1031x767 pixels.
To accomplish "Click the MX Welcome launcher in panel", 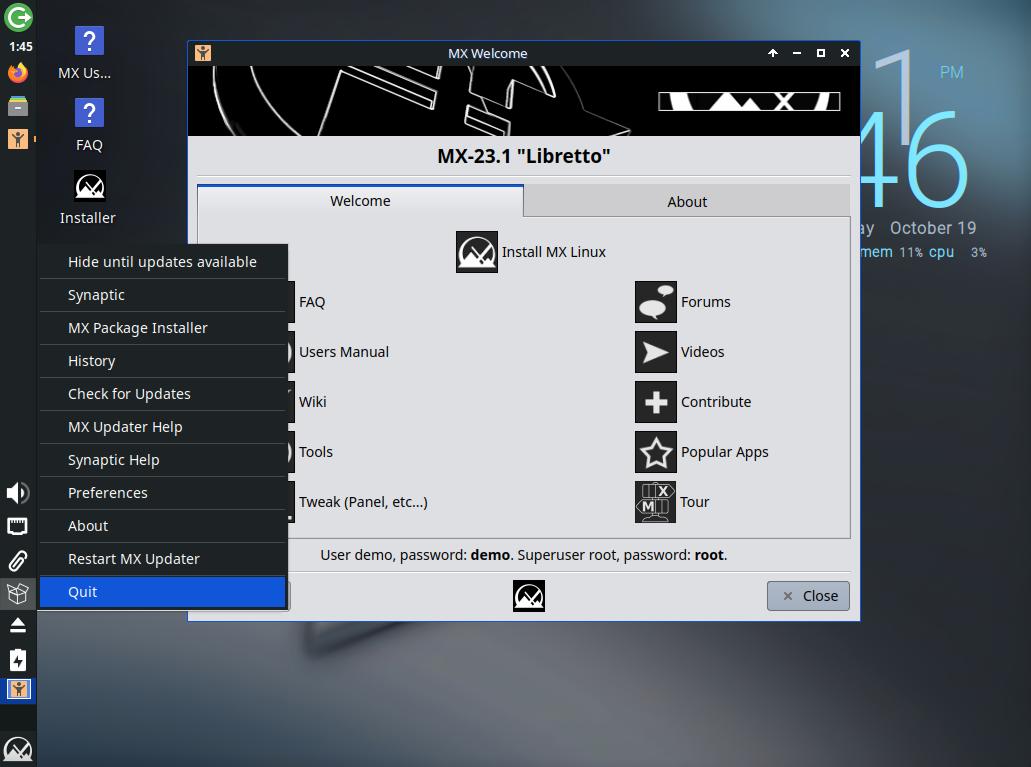I will coord(18,139).
